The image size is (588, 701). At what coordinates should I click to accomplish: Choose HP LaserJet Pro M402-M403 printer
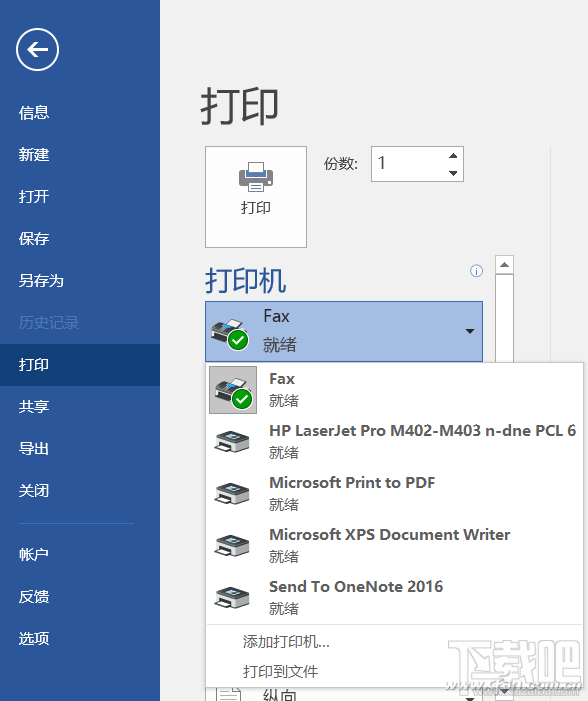(x=394, y=441)
